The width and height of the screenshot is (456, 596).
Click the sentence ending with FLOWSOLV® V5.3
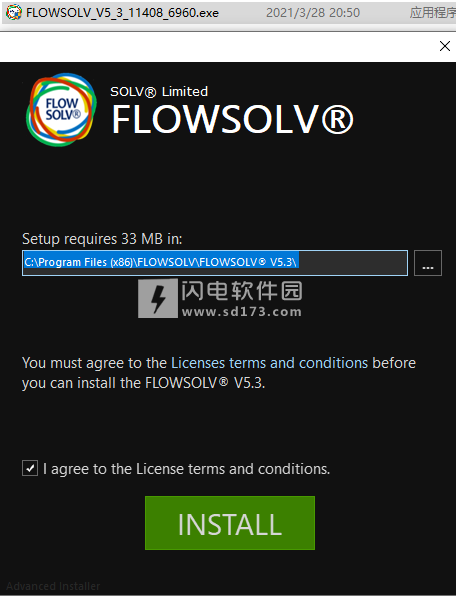pyautogui.click(x=218, y=373)
